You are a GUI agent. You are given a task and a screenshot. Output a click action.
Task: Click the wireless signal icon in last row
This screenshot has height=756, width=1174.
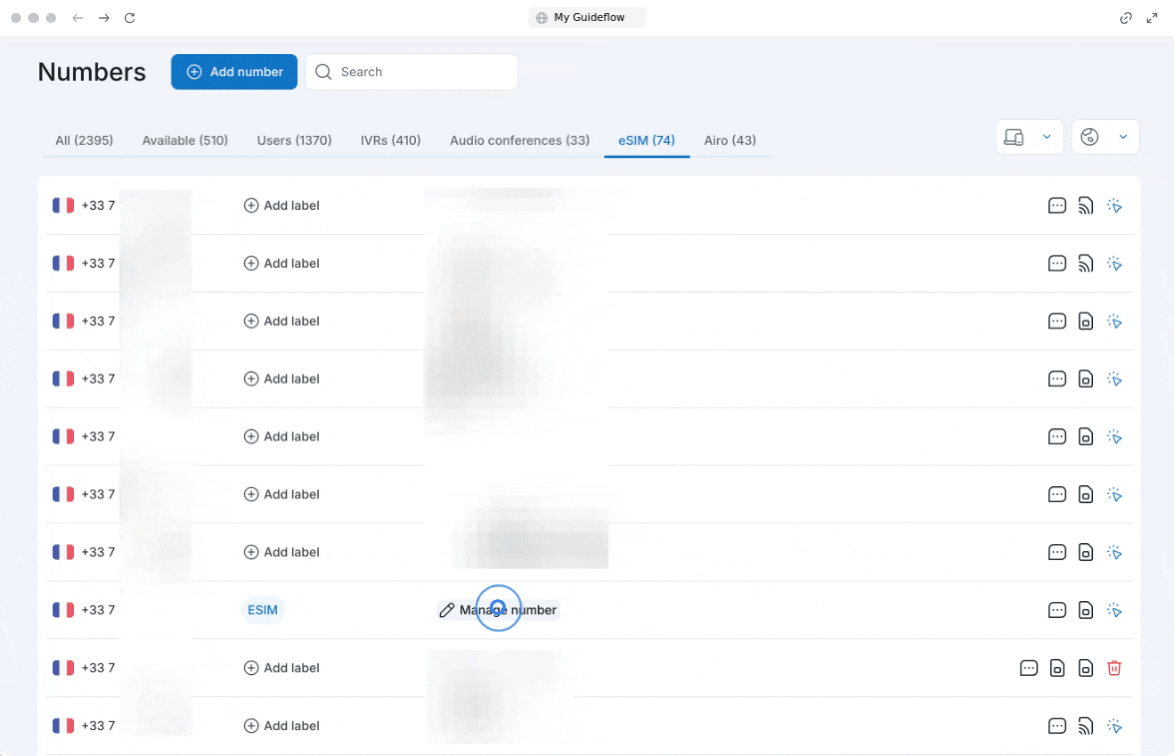pos(1086,726)
